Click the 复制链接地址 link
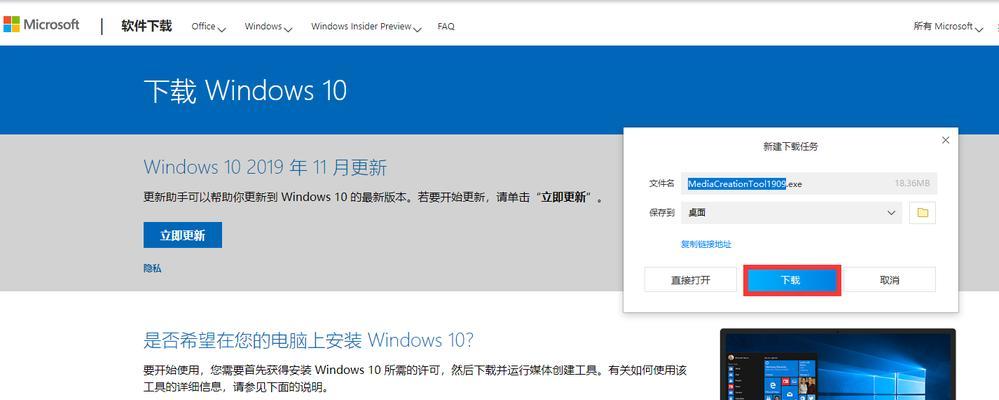This screenshot has width=999, height=400. 706,245
